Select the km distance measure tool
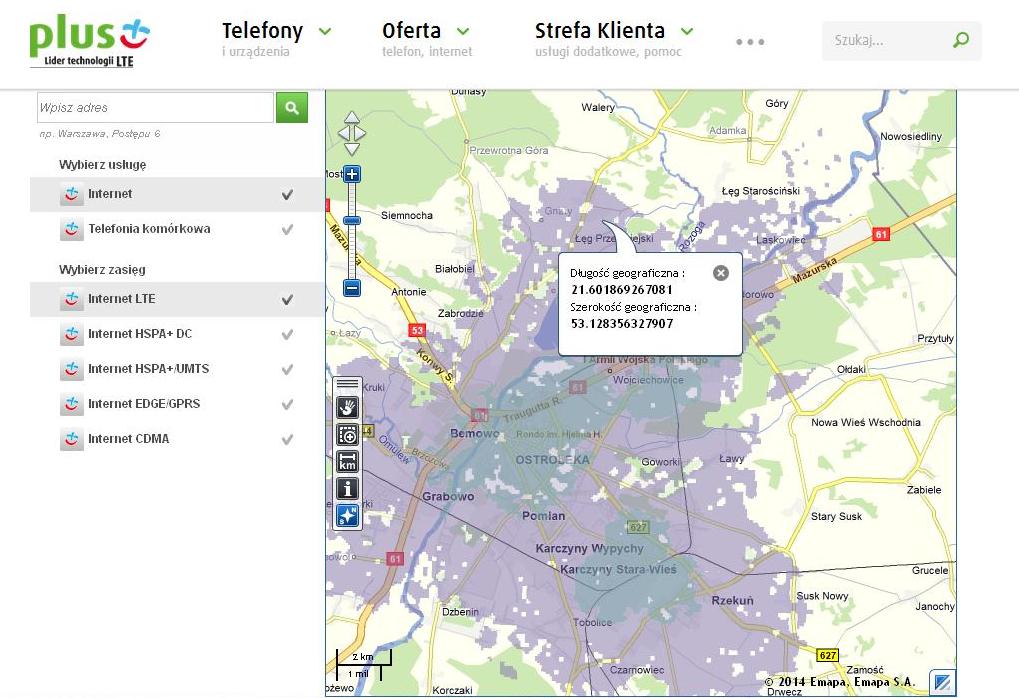 (x=348, y=461)
